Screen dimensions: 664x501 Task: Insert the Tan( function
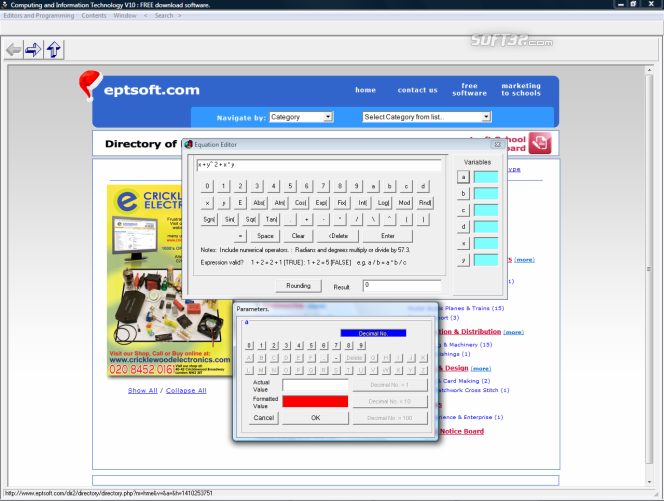click(271, 219)
